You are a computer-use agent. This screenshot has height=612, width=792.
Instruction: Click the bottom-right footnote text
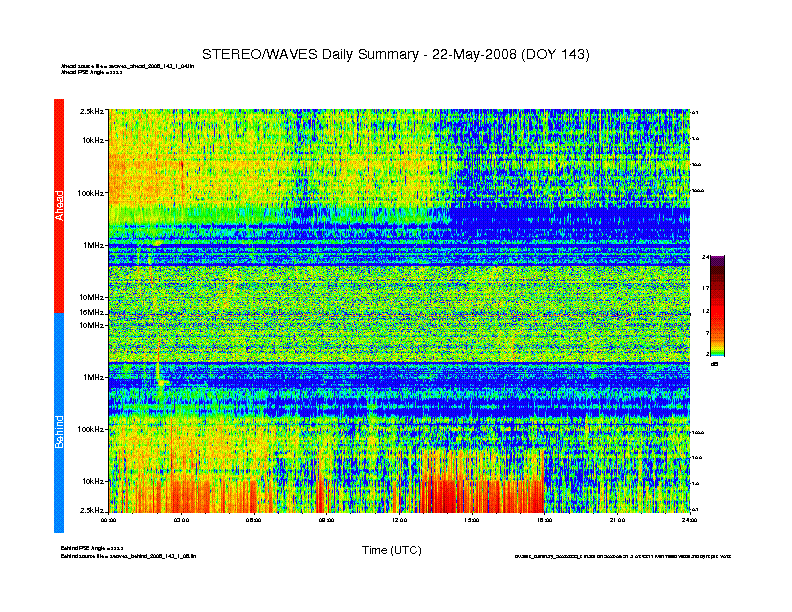tap(623, 556)
